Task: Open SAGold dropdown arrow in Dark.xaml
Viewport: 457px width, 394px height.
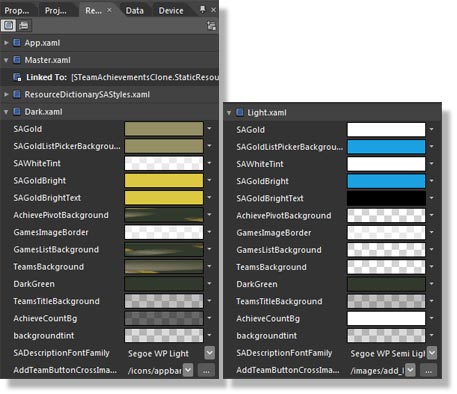Action: 209,128
